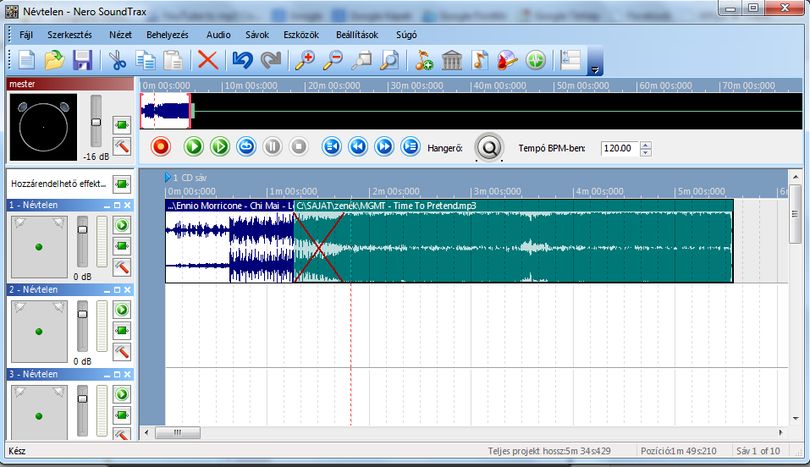Screen dimensions: 810x467
Task: Open the Audio menu
Action: tap(219, 35)
